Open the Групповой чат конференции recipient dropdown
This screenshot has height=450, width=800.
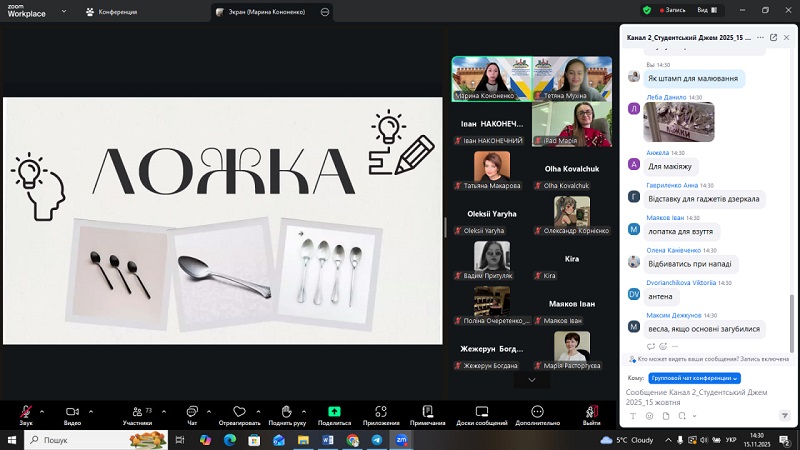(694, 379)
